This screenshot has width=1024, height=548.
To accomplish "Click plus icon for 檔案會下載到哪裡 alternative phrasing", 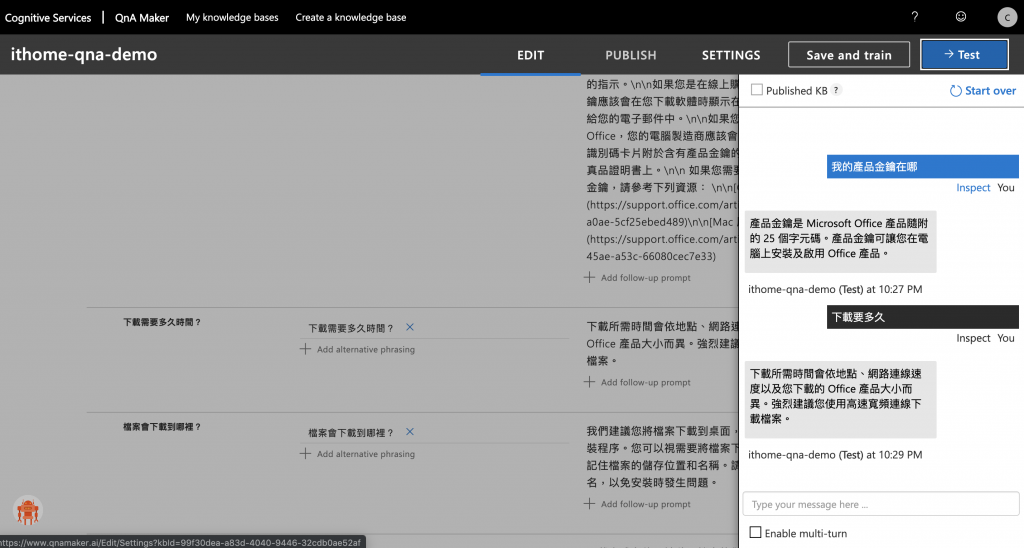I will click(x=305, y=453).
